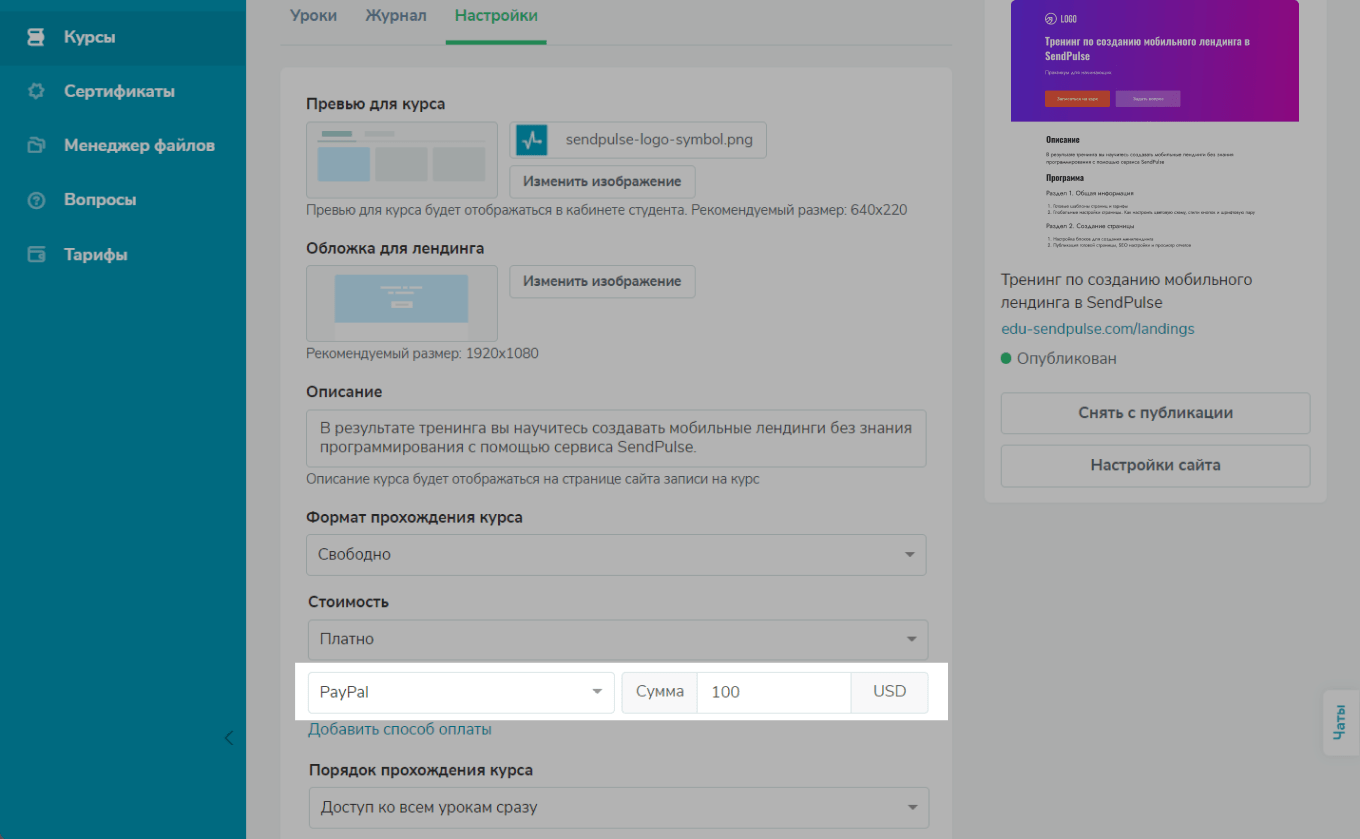Click the Вопросы question-mark icon
1360x839 pixels.
click(x=36, y=200)
